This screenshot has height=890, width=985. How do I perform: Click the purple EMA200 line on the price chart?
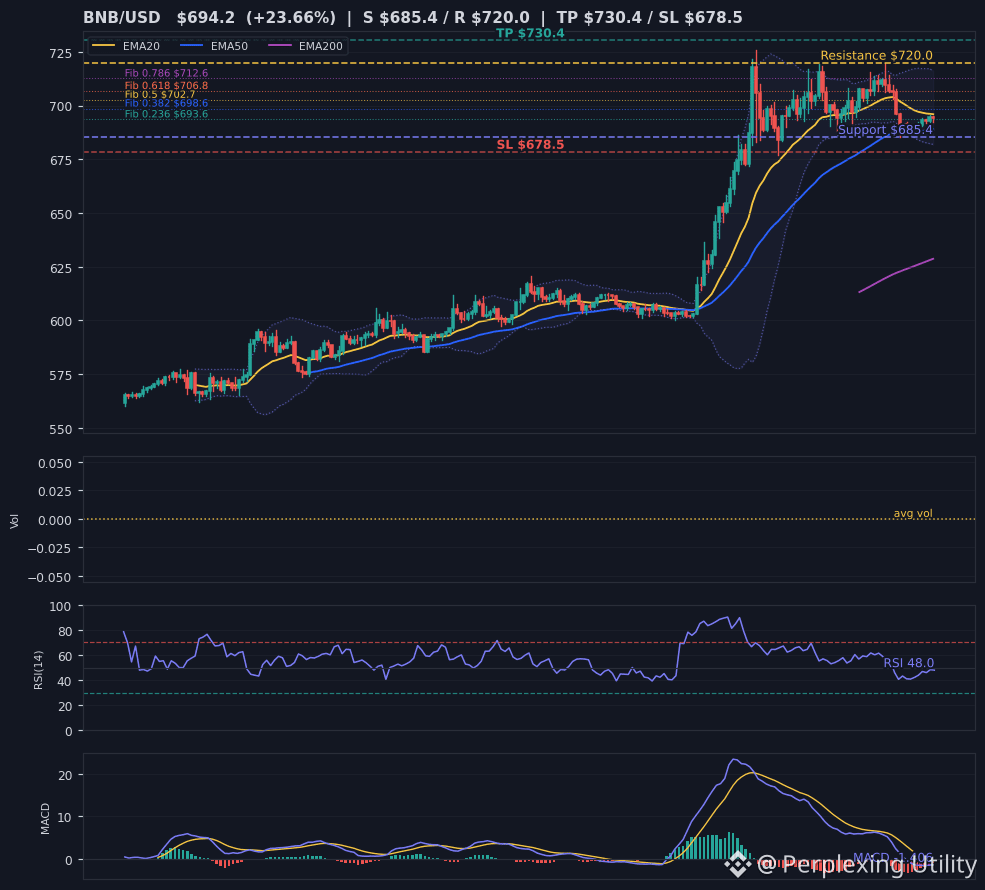[896, 273]
